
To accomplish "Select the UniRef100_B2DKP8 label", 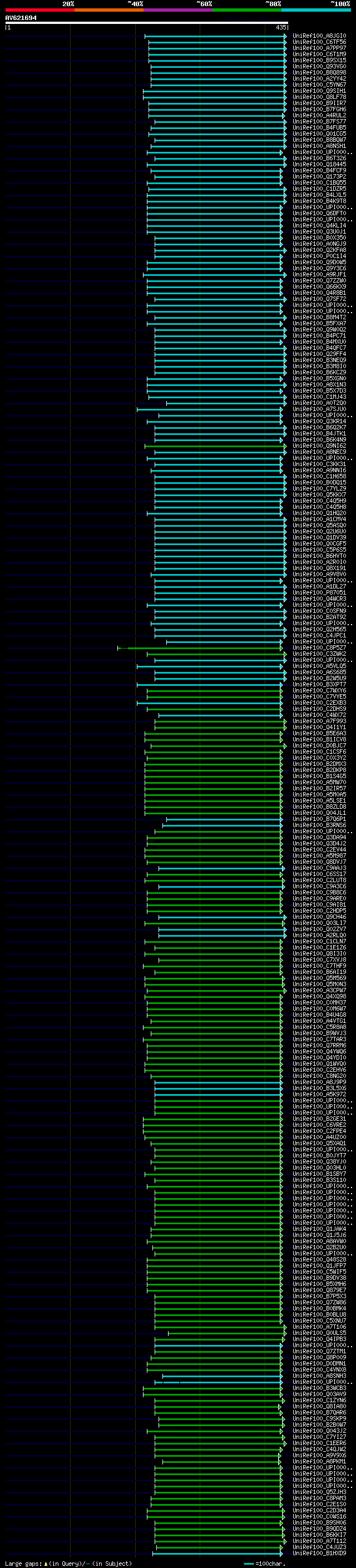I will tap(319, 770).
